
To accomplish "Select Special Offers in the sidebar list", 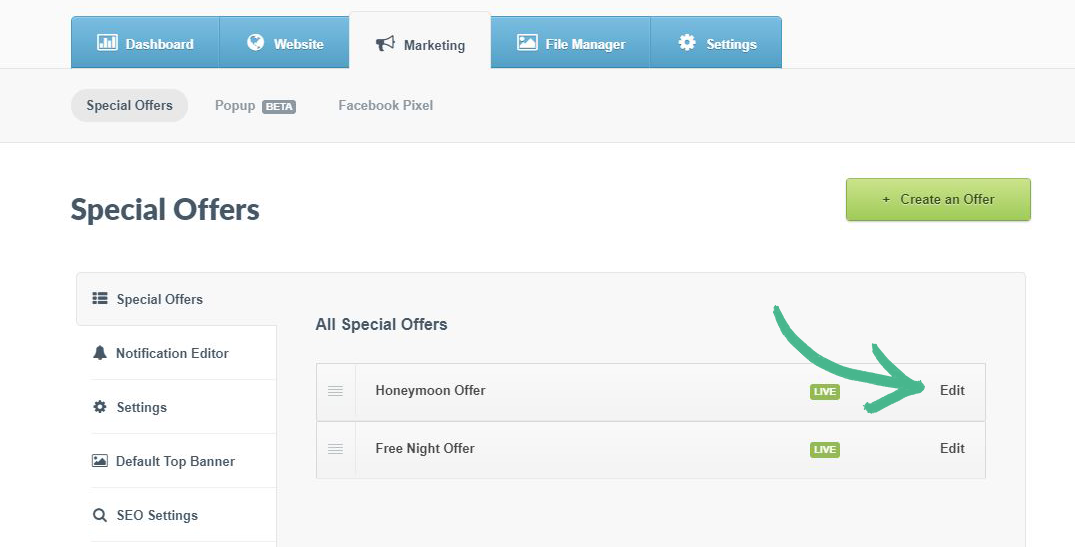I will tap(159, 299).
